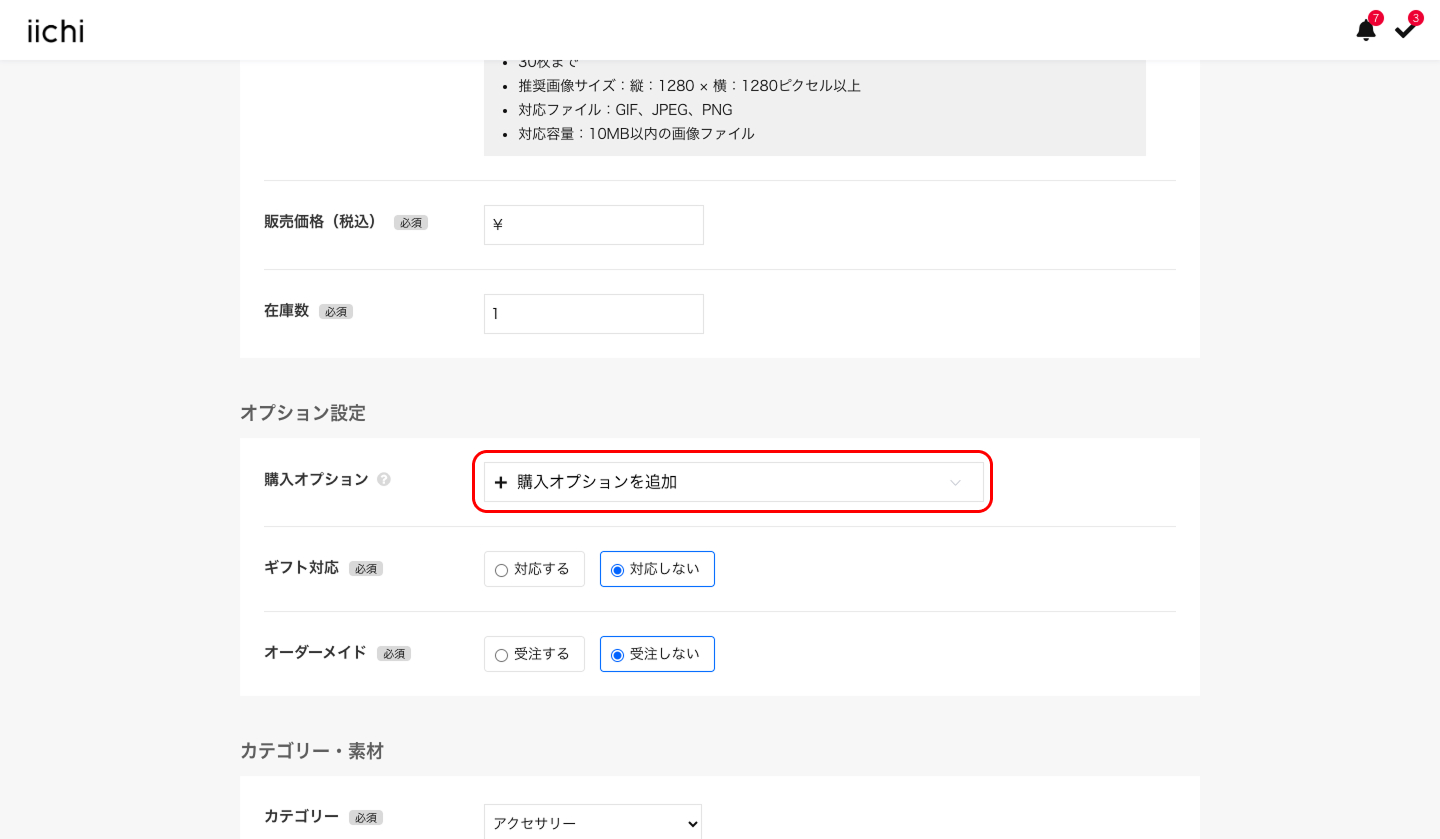The width and height of the screenshot is (1440, 839).
Task: Click the 必須 badge beside 販売価格
Action: pos(410,222)
